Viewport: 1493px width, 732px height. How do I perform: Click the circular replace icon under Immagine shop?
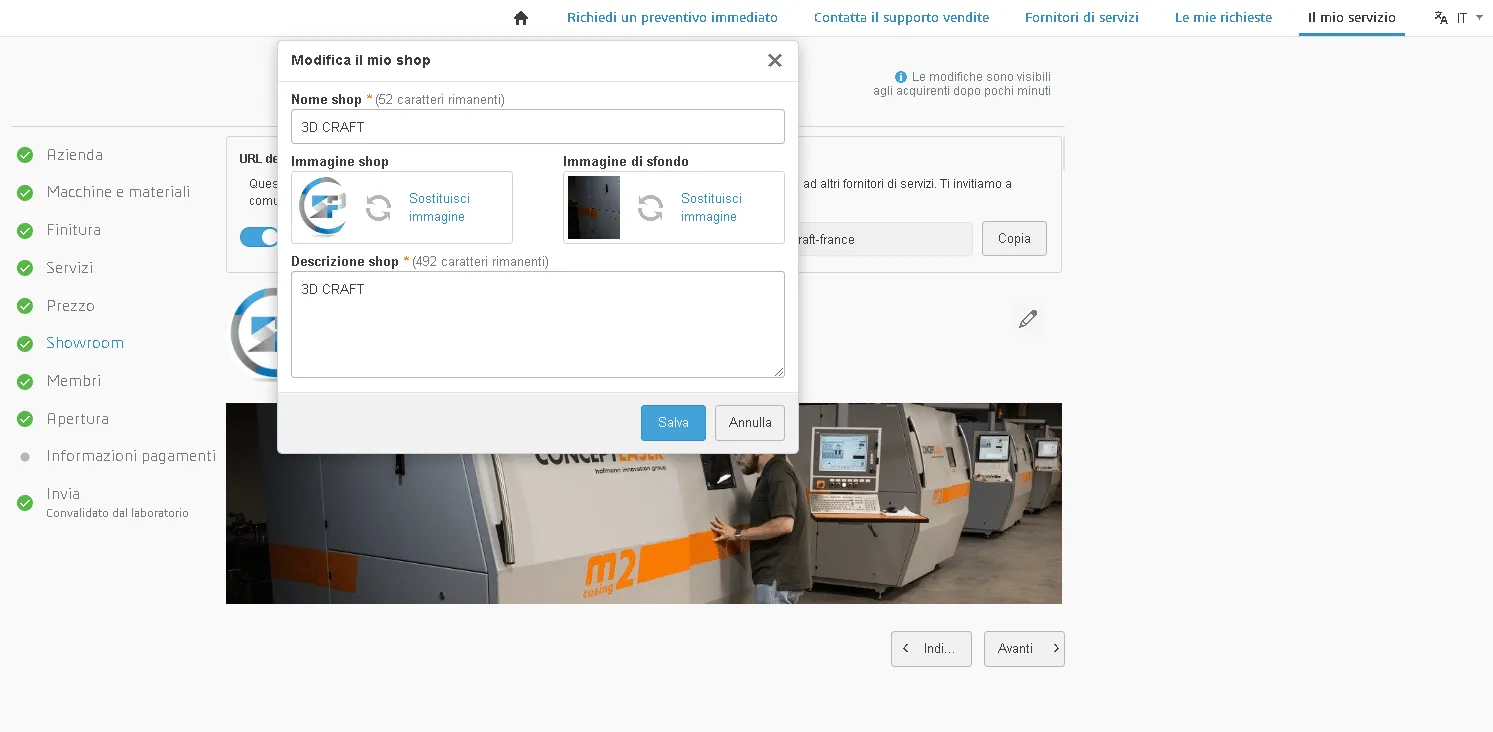click(378, 207)
